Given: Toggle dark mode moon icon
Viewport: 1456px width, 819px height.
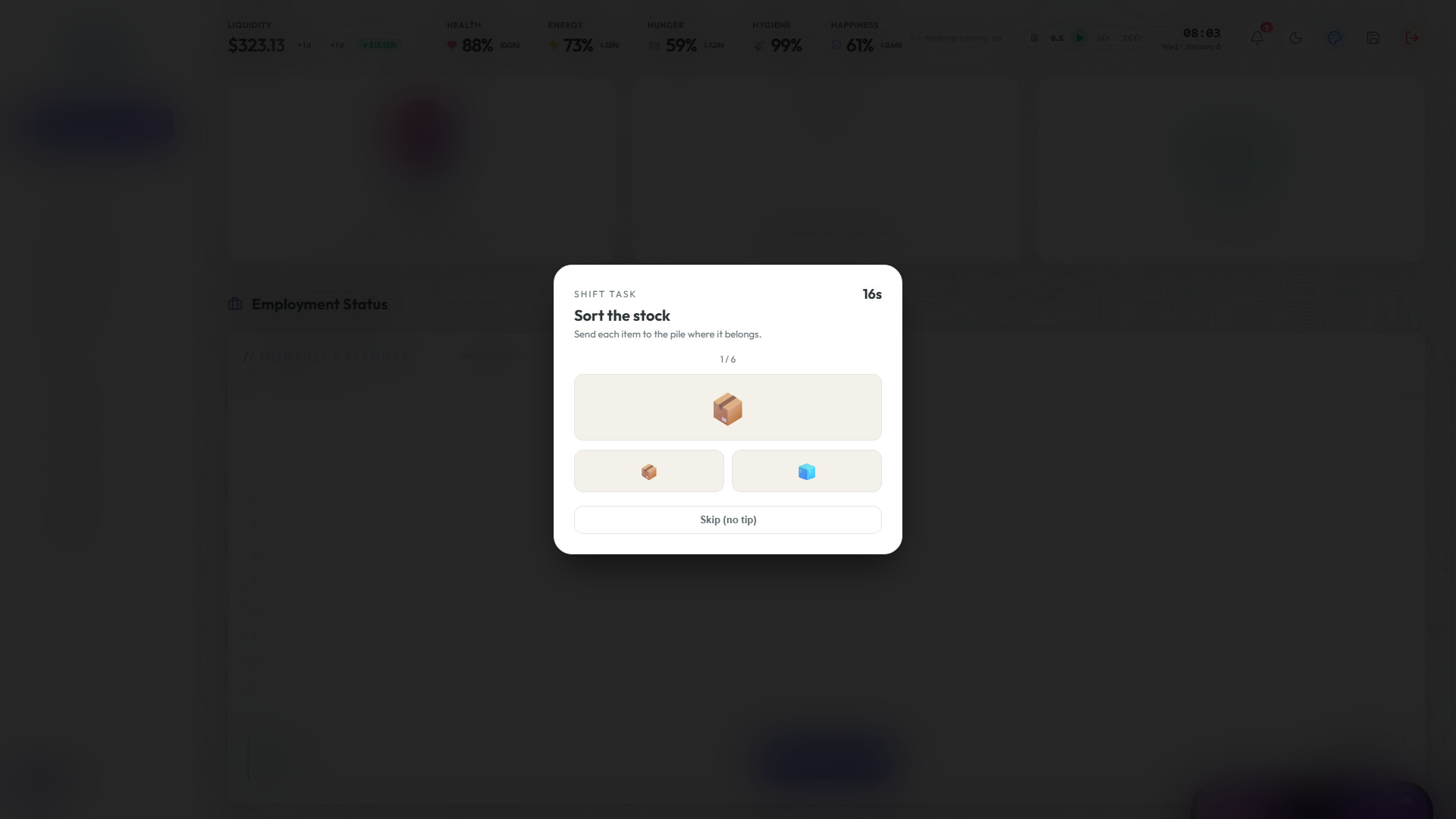Looking at the screenshot, I should [x=1296, y=38].
